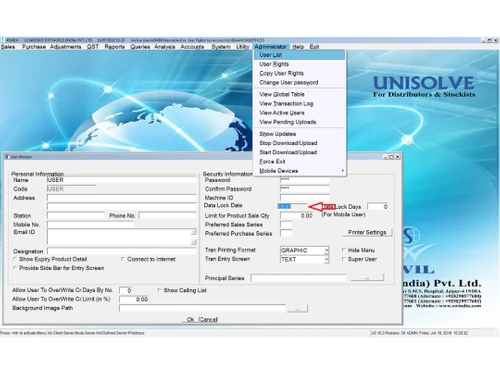Toggle Show Expiry Product Detail checkbox
Viewport: 500px width, 375px height.
[x=15, y=259]
